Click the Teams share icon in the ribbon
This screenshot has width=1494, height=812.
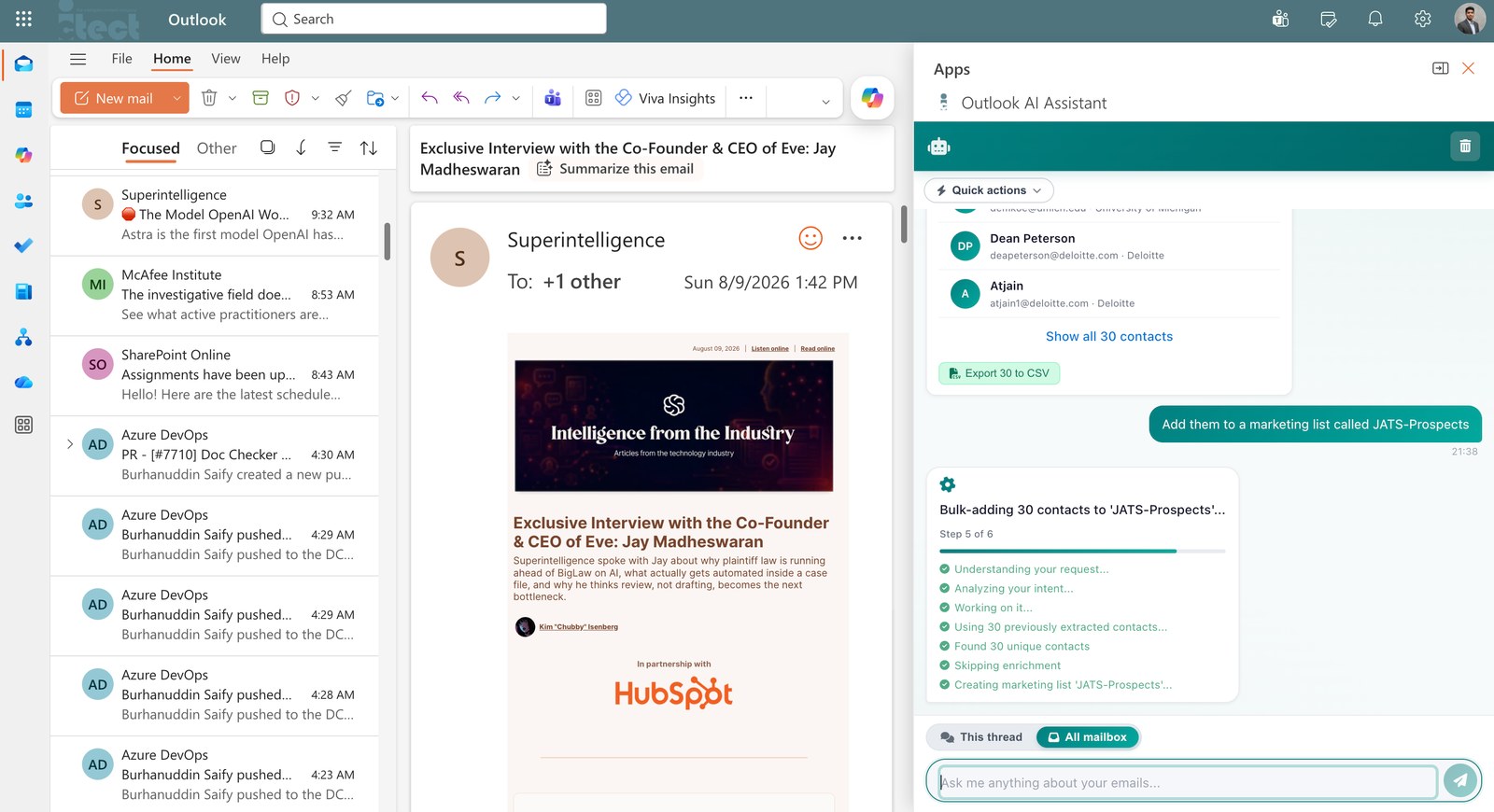(x=553, y=98)
